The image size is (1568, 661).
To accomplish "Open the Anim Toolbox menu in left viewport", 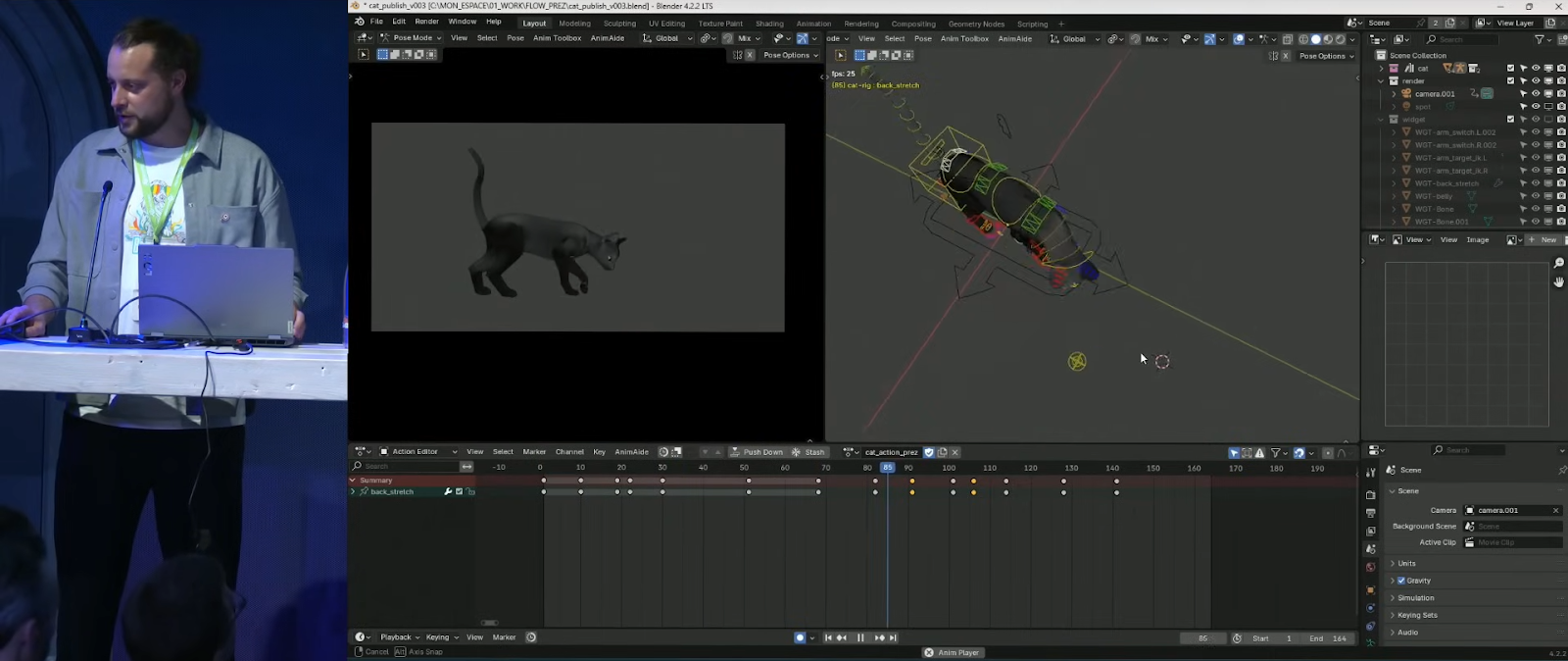I will point(557,38).
